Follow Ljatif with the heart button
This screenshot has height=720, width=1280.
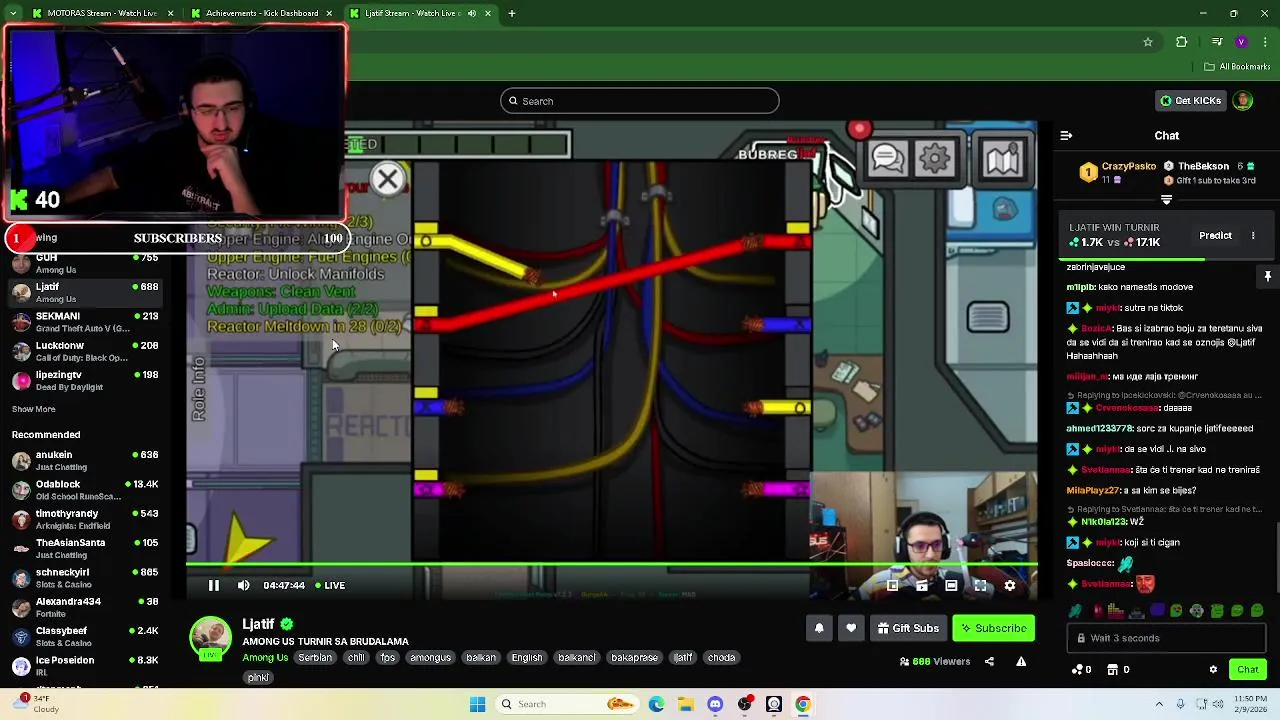pyautogui.click(x=851, y=628)
